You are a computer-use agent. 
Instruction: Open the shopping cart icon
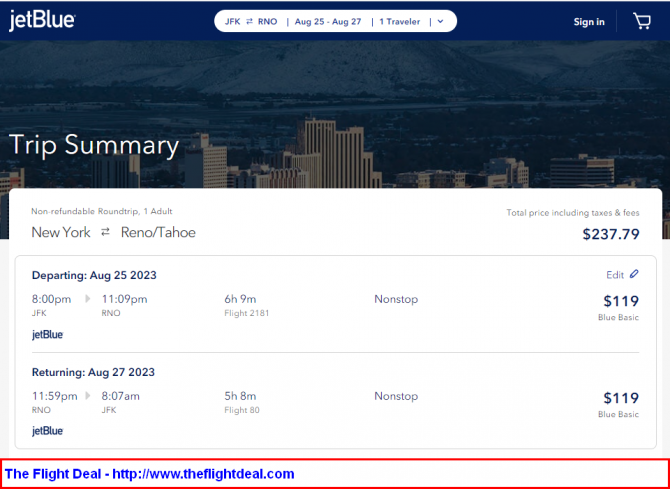pyautogui.click(x=642, y=21)
